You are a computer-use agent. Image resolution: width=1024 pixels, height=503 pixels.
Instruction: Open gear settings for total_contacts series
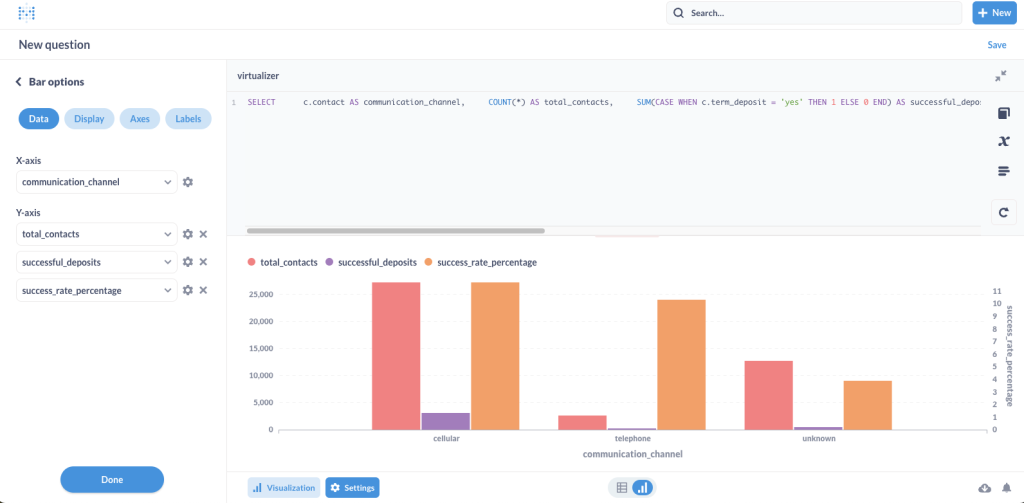[x=187, y=234]
